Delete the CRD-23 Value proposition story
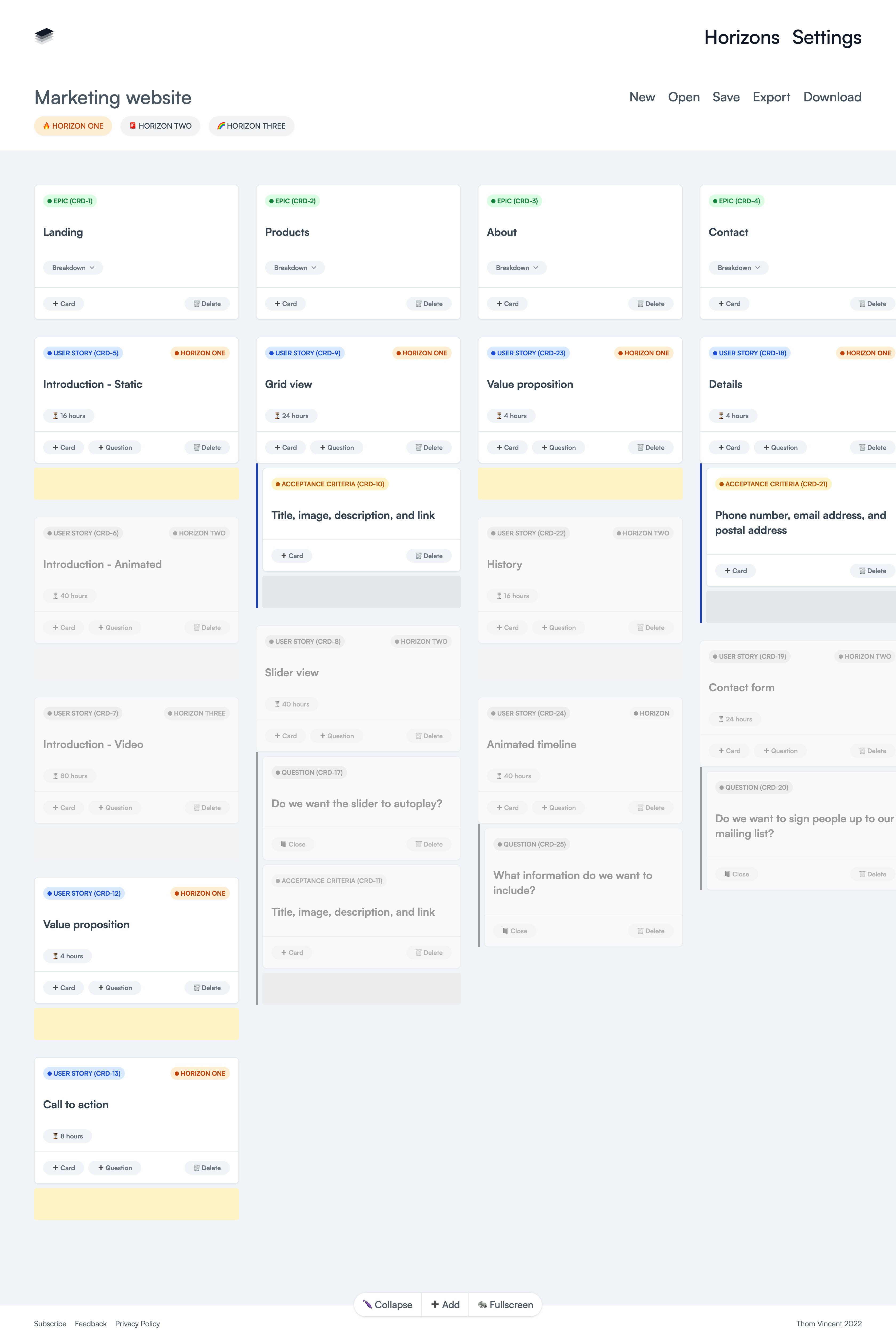Viewport: 896px width, 1342px height. click(650, 447)
